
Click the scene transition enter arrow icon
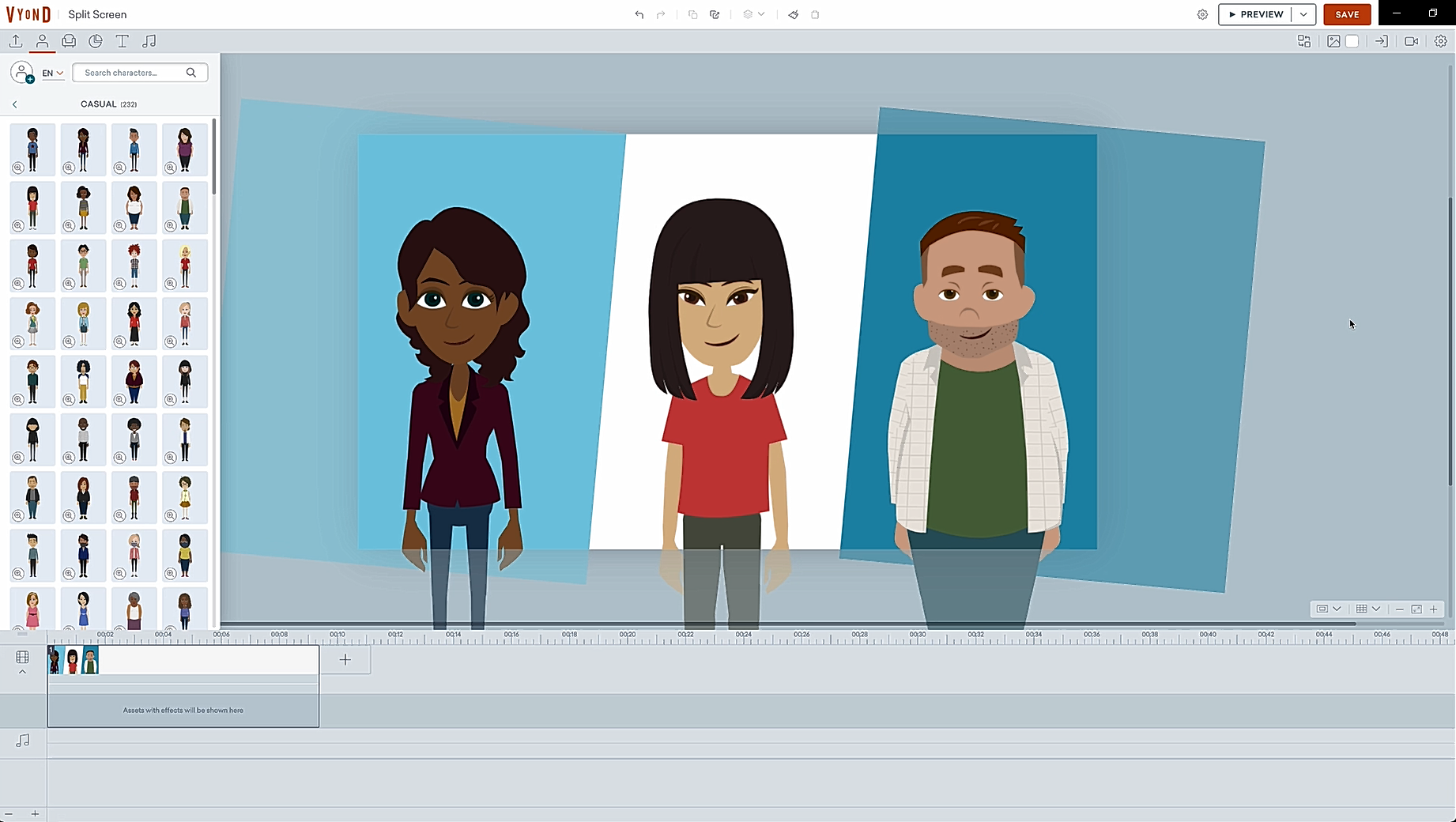click(x=1381, y=41)
